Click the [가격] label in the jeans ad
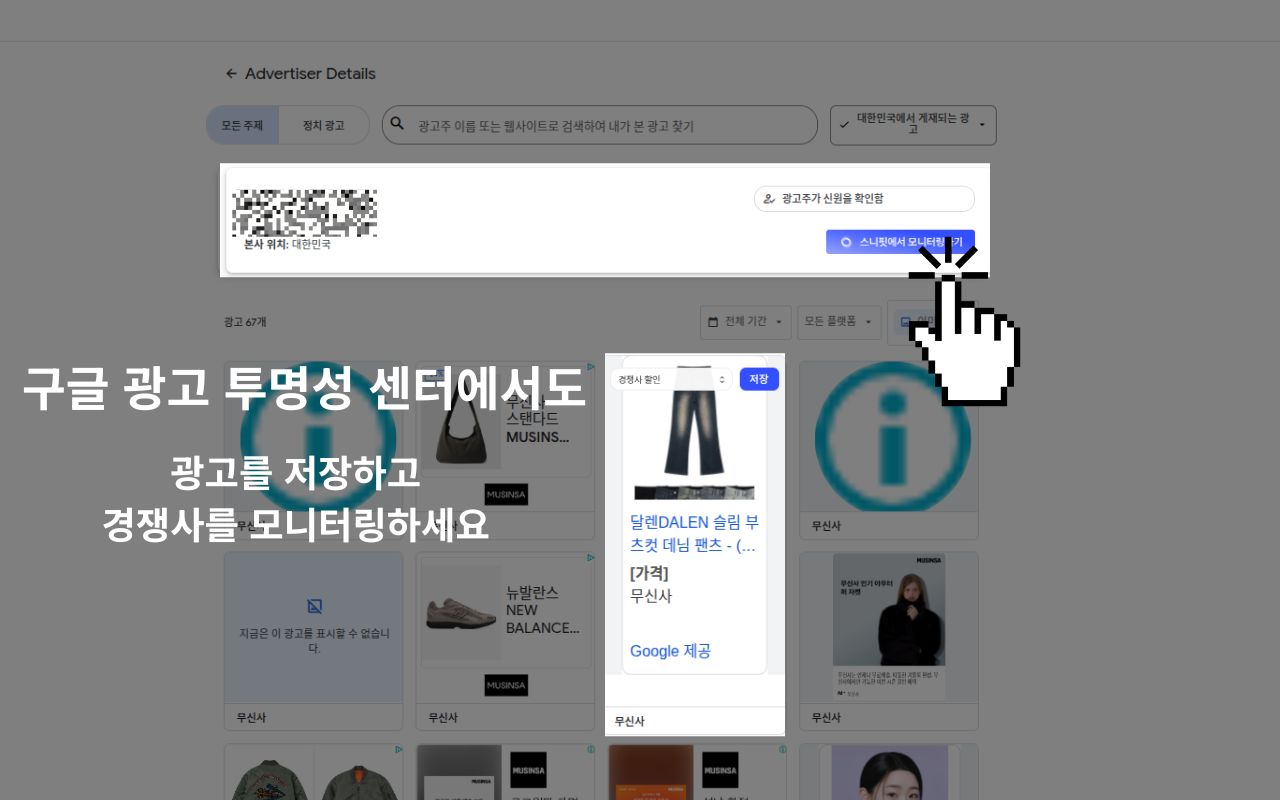Screen dimensions: 1280x800 (649, 573)
